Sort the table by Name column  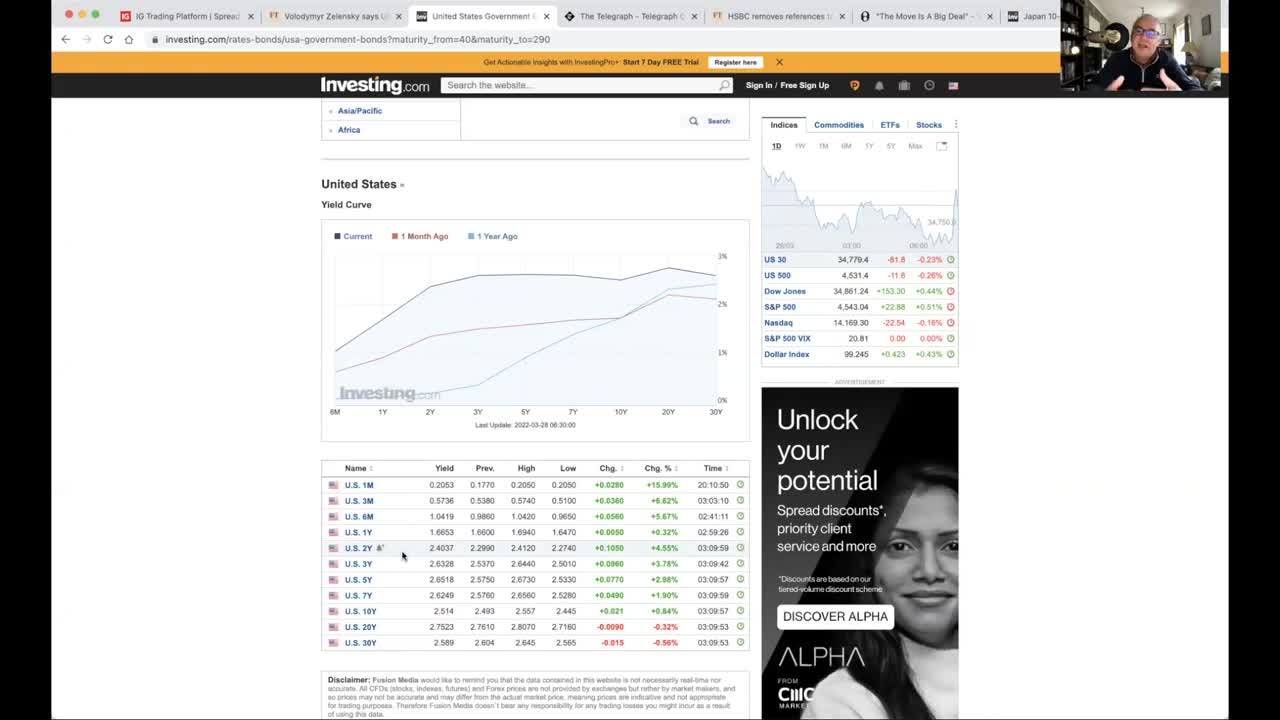click(359, 468)
